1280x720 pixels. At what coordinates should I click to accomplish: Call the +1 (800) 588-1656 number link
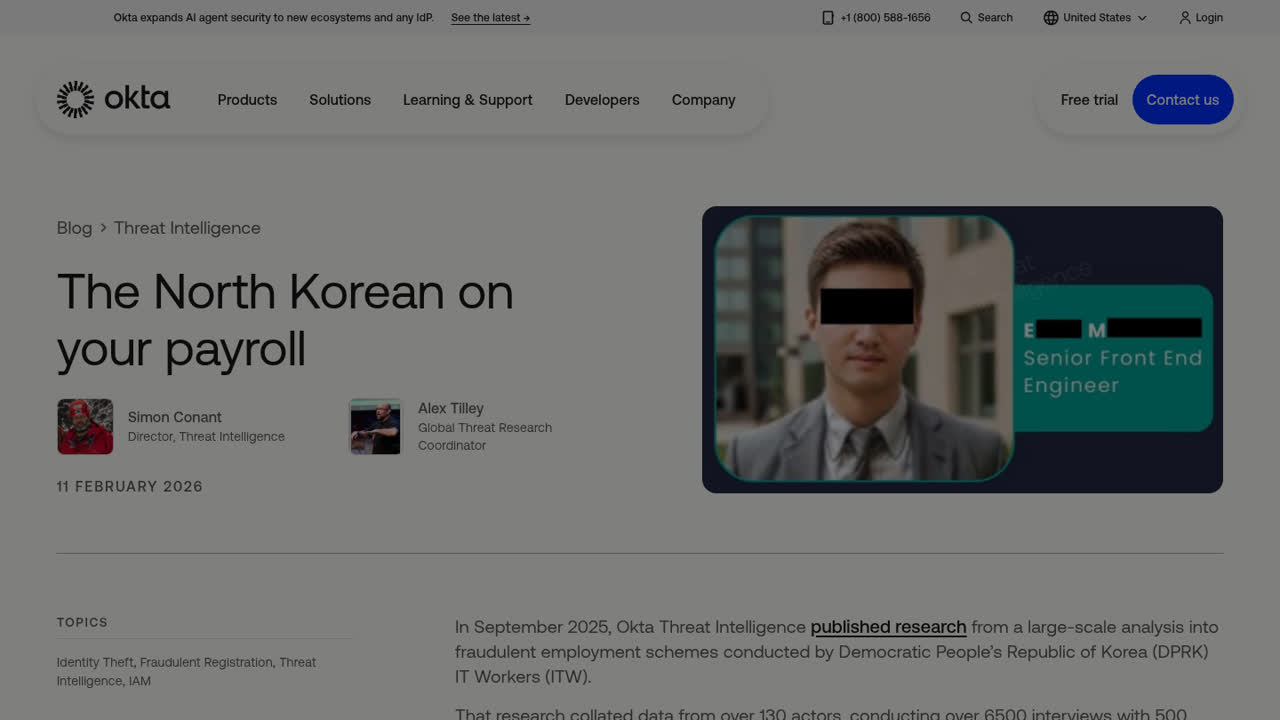pos(885,18)
